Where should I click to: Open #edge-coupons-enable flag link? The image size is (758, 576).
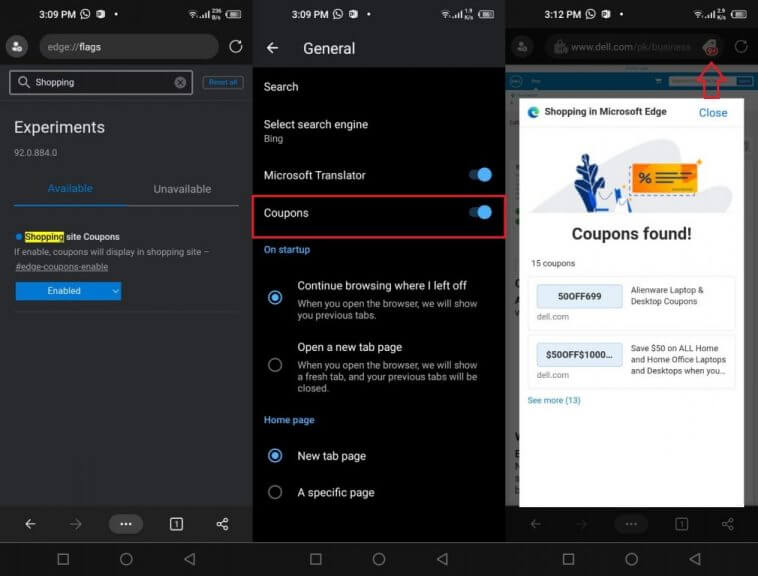pos(62,267)
